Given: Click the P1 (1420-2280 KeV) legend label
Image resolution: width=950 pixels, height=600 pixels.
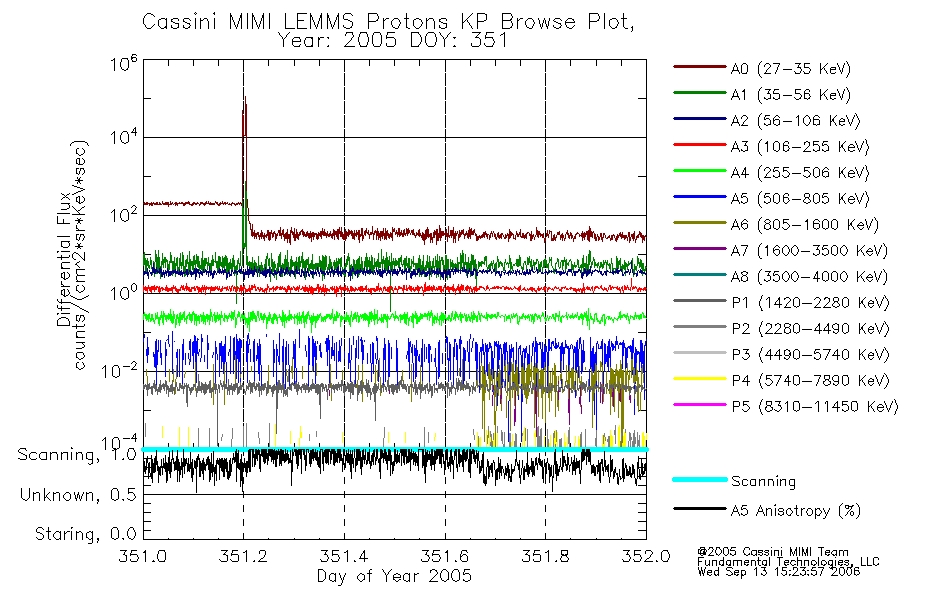Looking at the screenshot, I should coord(810,303).
